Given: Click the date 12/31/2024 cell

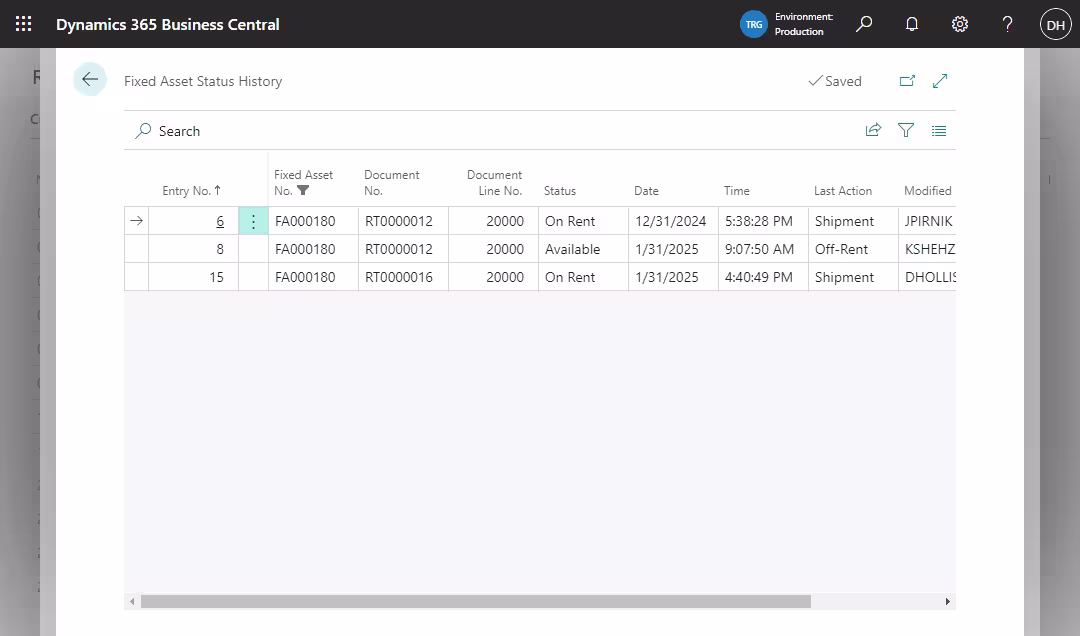Looking at the screenshot, I should [671, 221].
